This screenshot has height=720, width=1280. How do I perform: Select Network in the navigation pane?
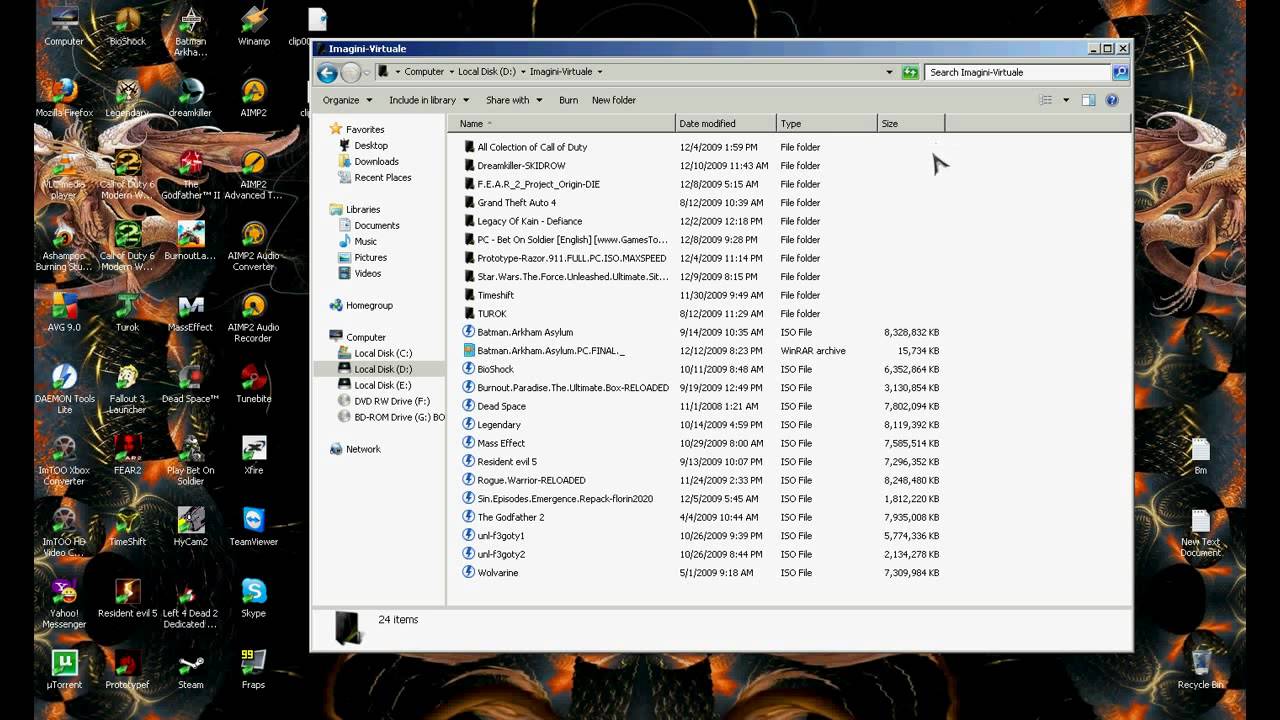click(x=363, y=449)
